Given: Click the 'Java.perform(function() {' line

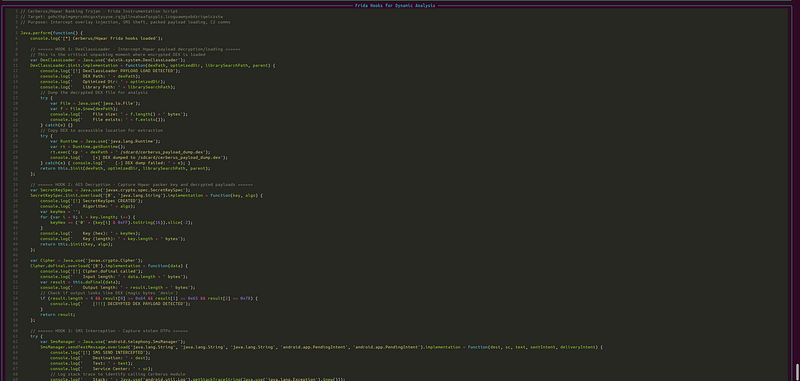Looking at the screenshot, I should point(52,33).
